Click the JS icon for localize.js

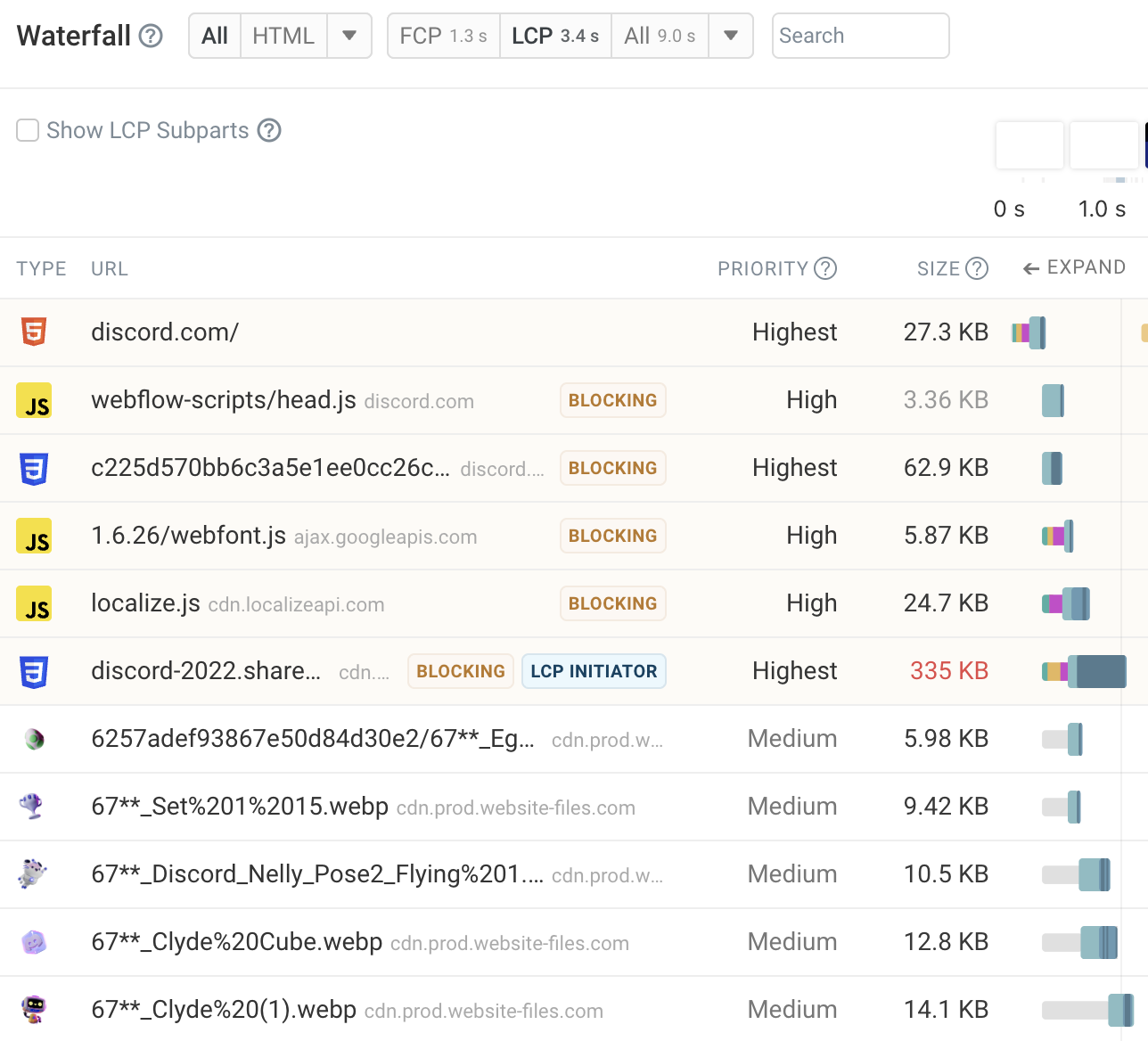pyautogui.click(x=34, y=603)
